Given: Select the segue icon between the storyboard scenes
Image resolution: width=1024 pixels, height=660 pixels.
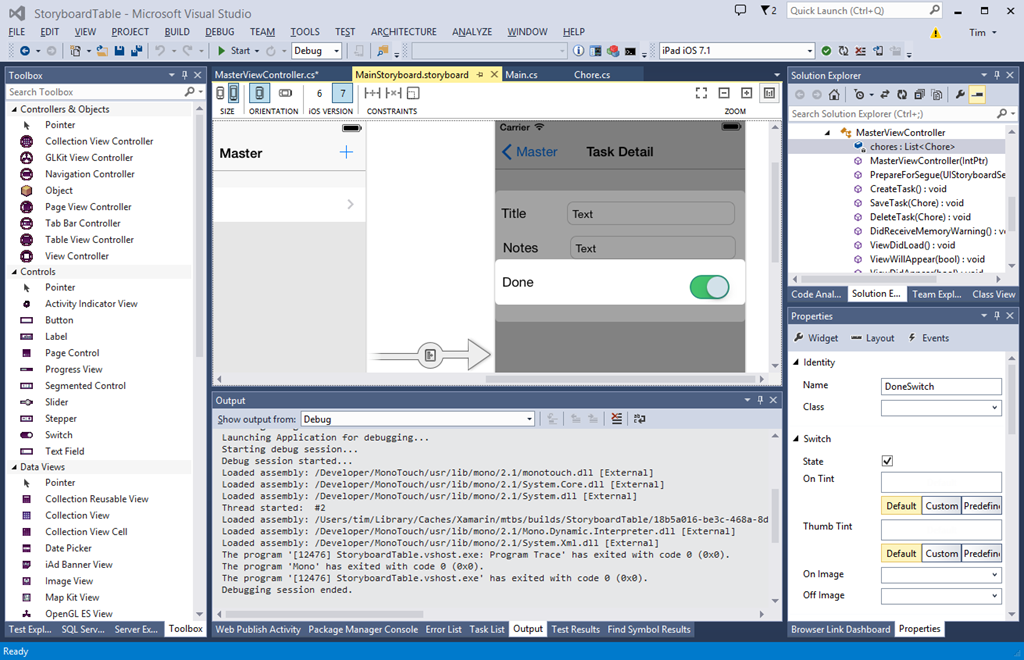Looking at the screenshot, I should tap(430, 355).
